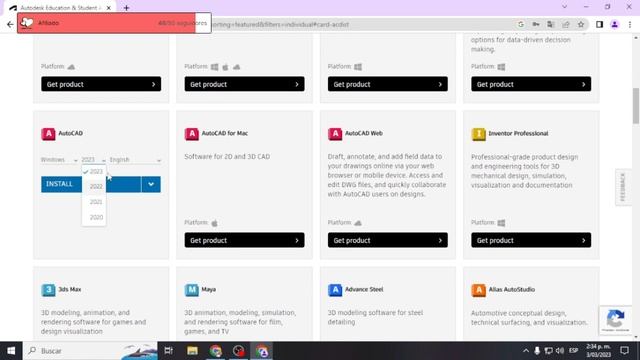Click the Google icon in address bar
This screenshot has height=360, width=640.
521,24
